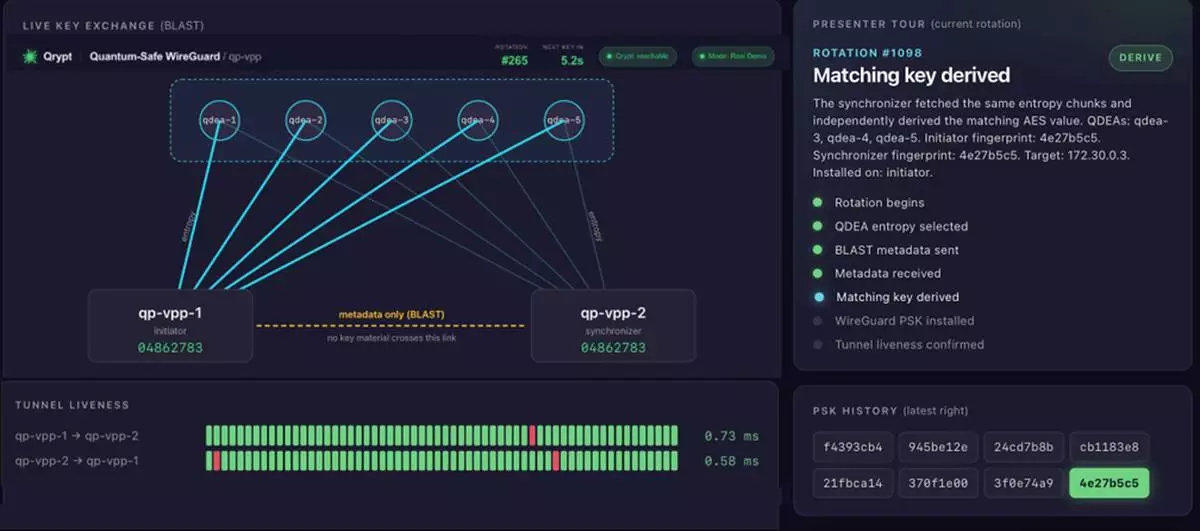Select the qdea-1 entropy node
1200x531 pixels.
click(219, 121)
